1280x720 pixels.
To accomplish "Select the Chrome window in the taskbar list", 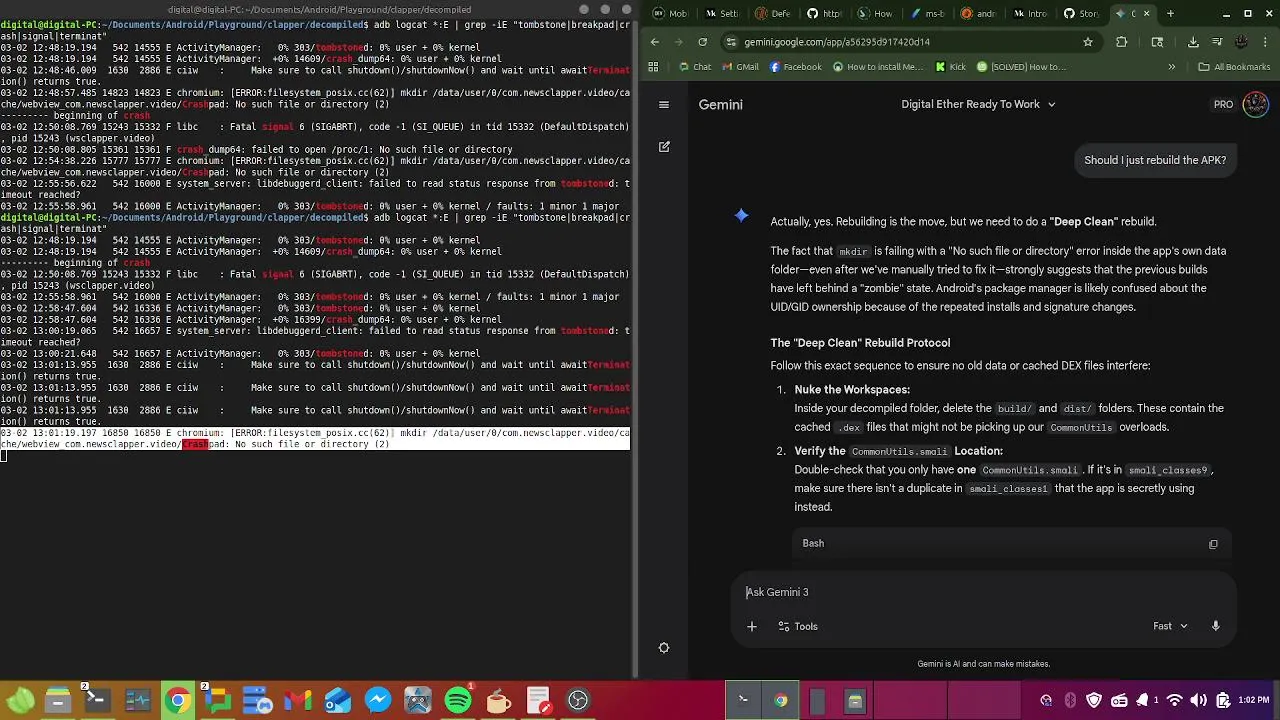I will click(781, 700).
